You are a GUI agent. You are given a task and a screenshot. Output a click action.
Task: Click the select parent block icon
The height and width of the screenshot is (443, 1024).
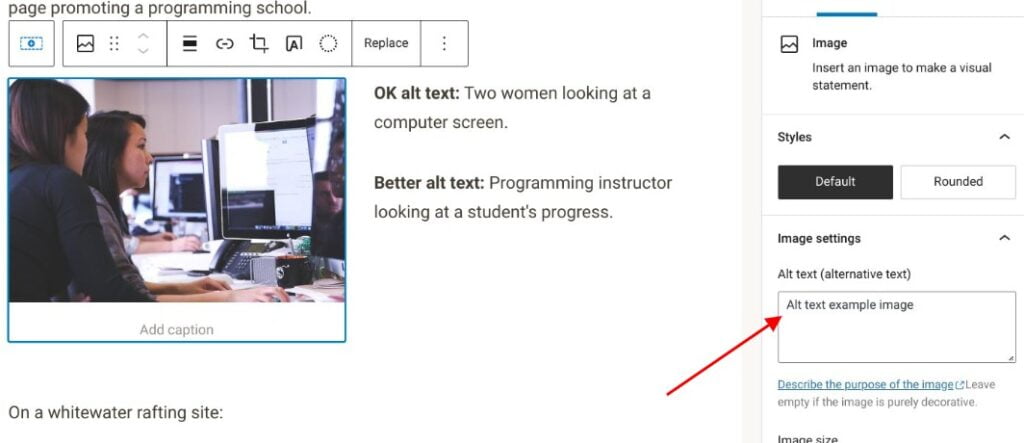tap(31, 43)
